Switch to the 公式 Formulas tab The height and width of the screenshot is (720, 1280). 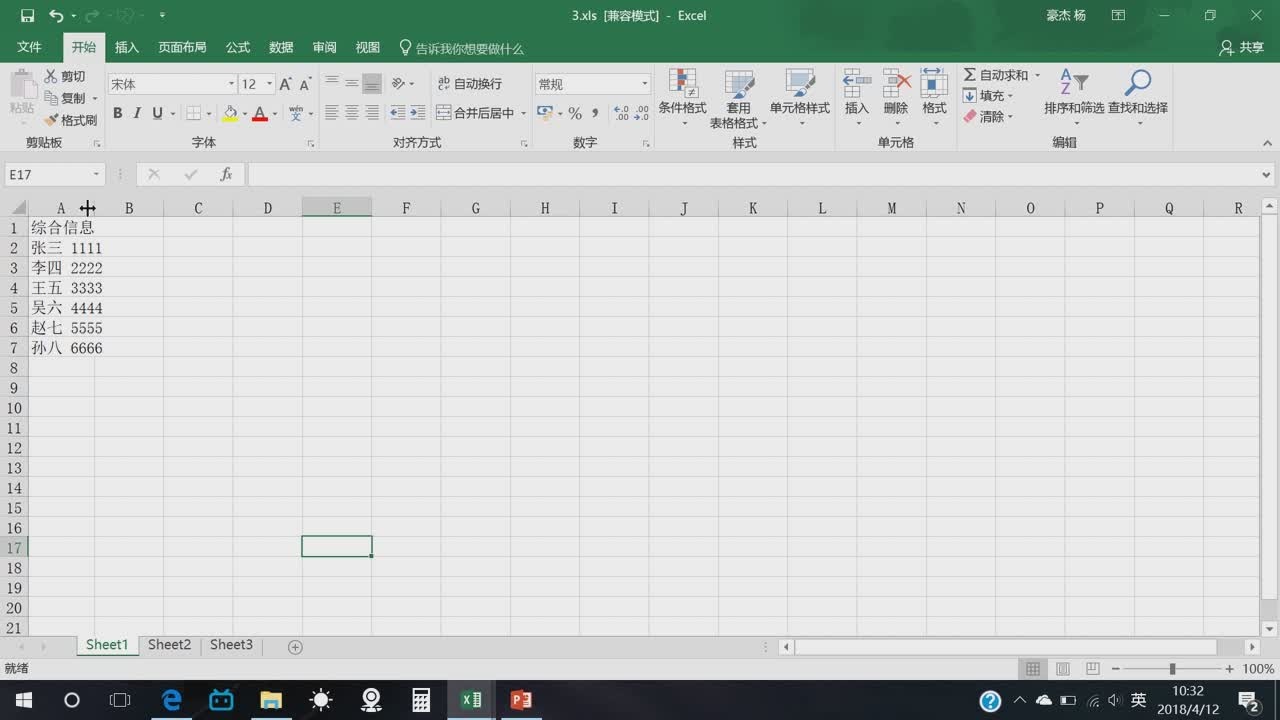(x=238, y=47)
